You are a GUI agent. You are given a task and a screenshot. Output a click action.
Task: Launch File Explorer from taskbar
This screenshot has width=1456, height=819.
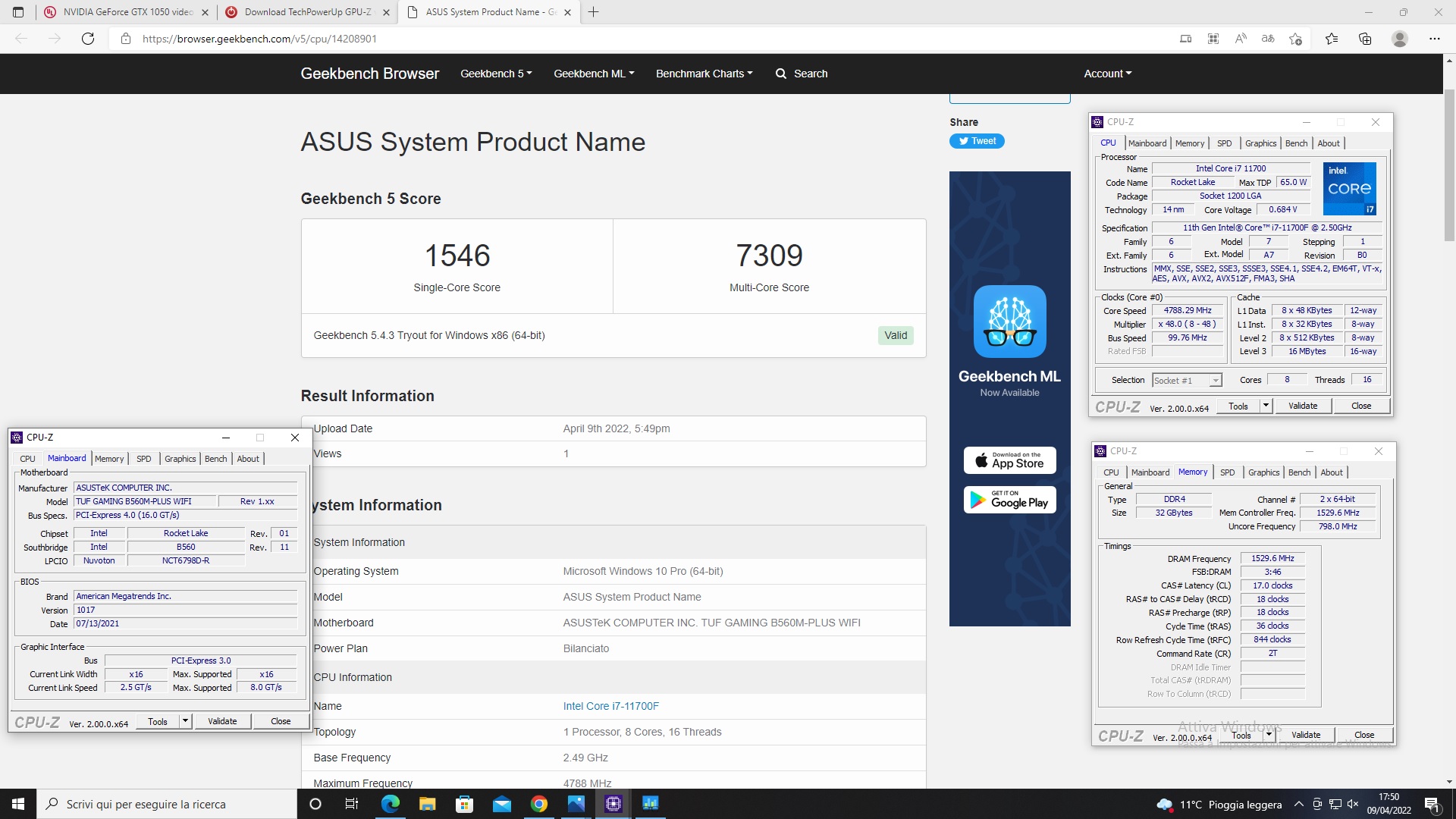point(427,804)
